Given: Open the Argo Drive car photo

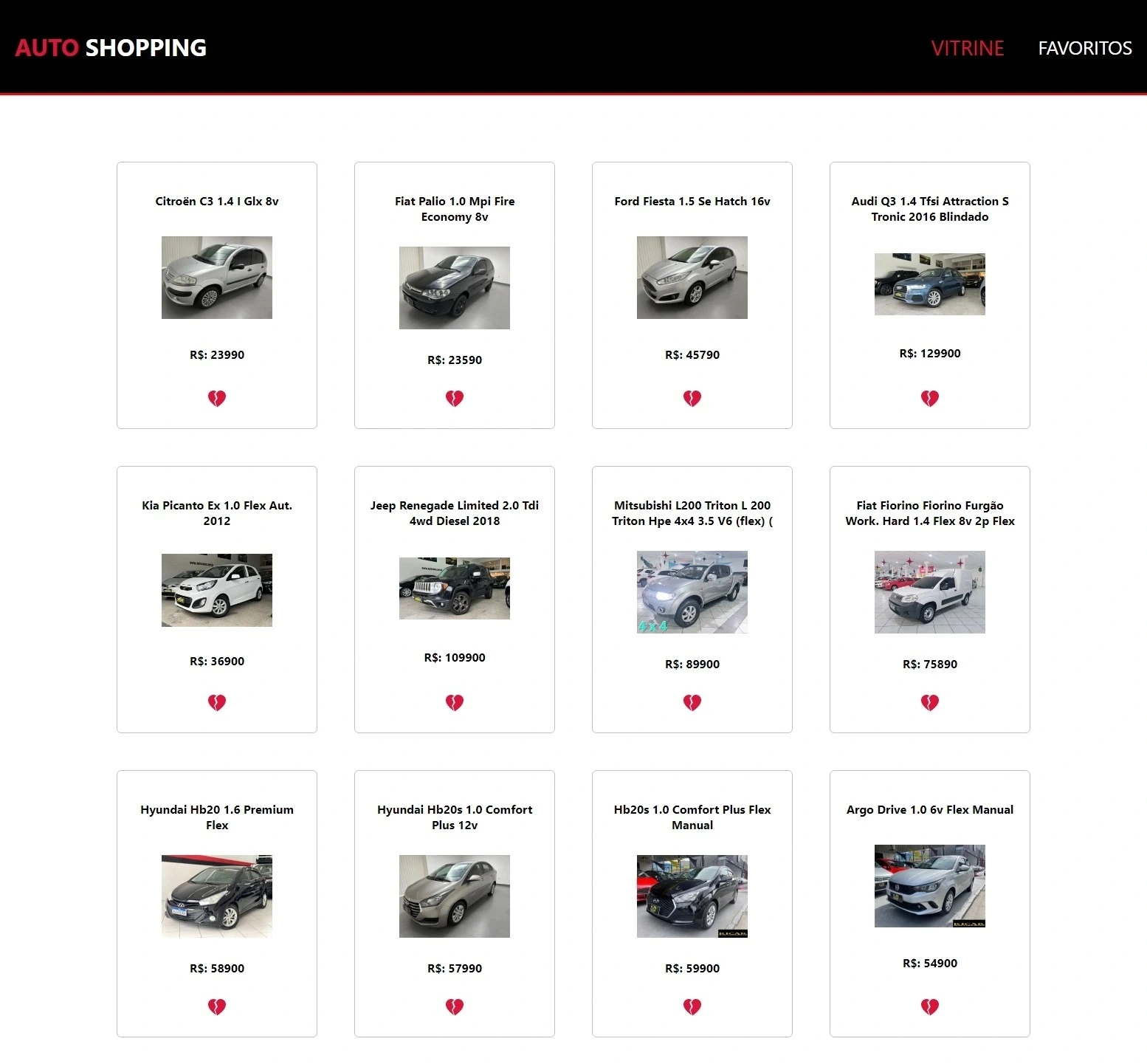Looking at the screenshot, I should 930,886.
